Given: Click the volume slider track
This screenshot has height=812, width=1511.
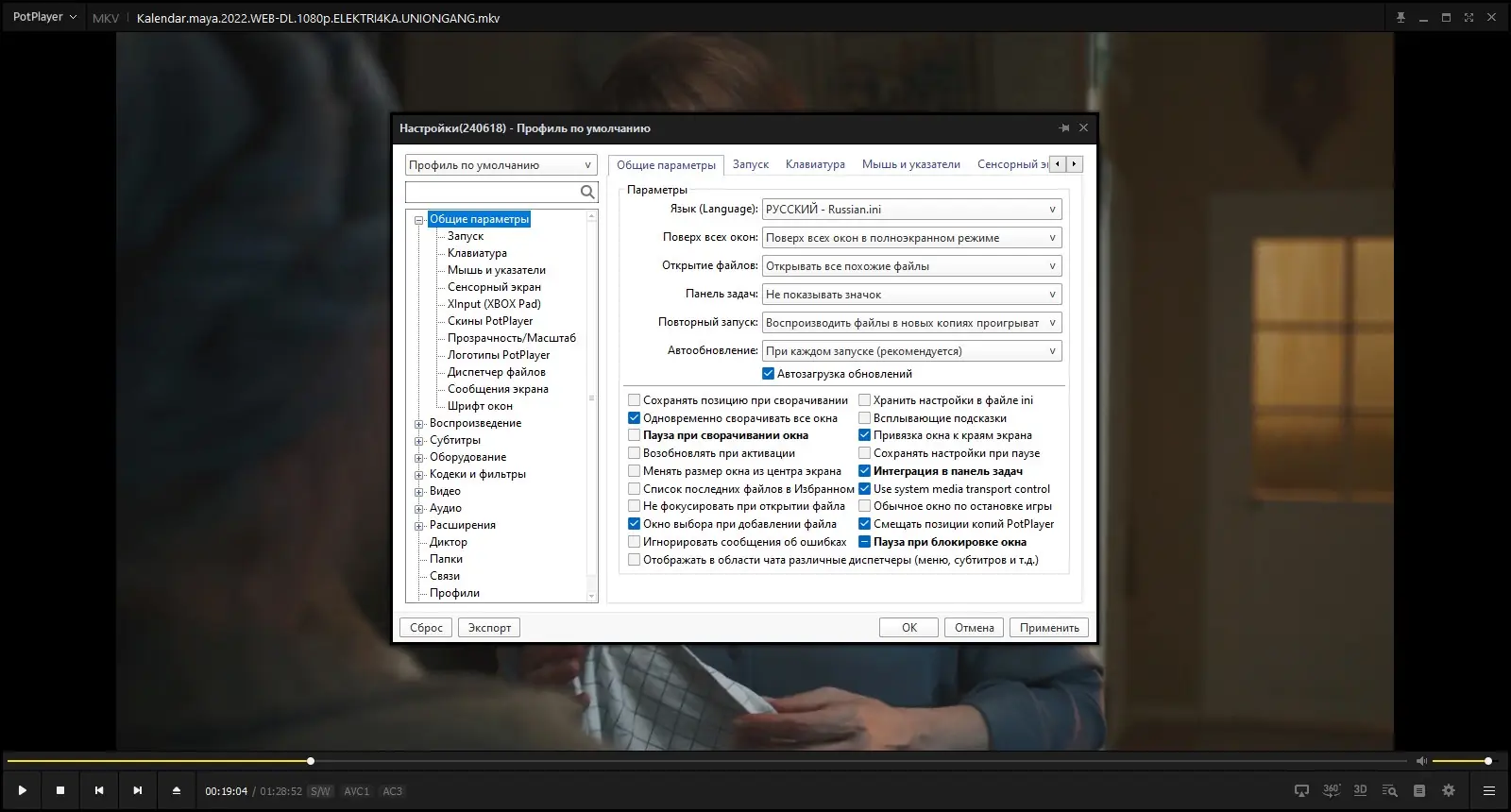Looking at the screenshot, I should point(1459,761).
